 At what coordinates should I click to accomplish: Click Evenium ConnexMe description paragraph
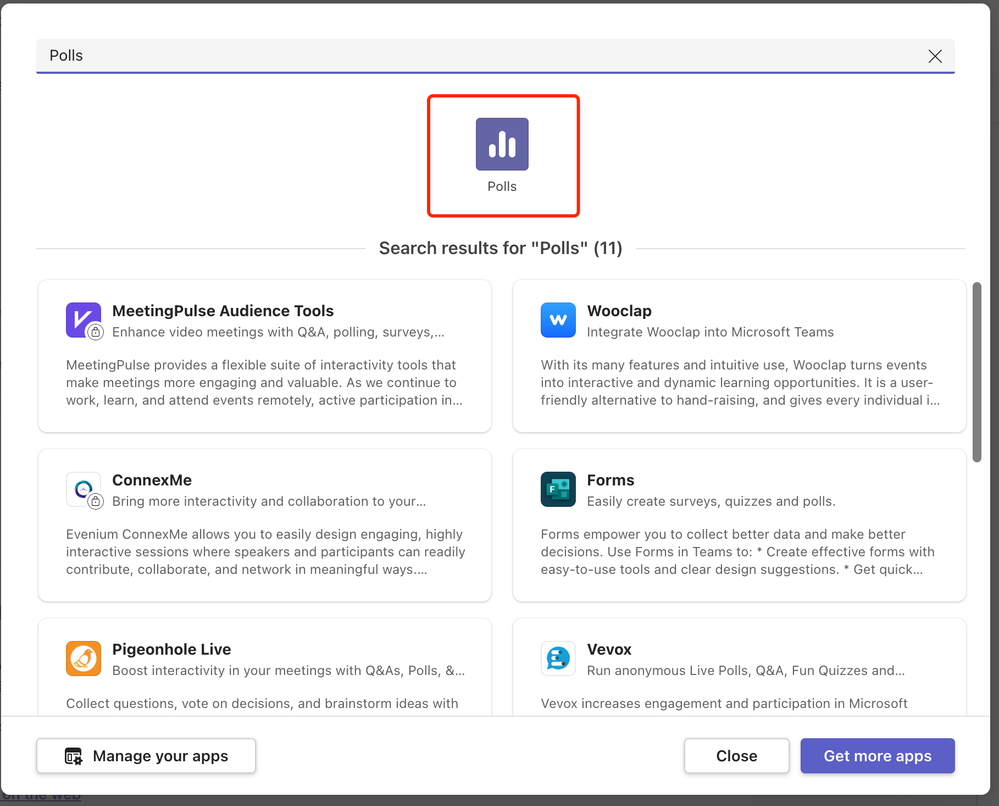(x=266, y=552)
